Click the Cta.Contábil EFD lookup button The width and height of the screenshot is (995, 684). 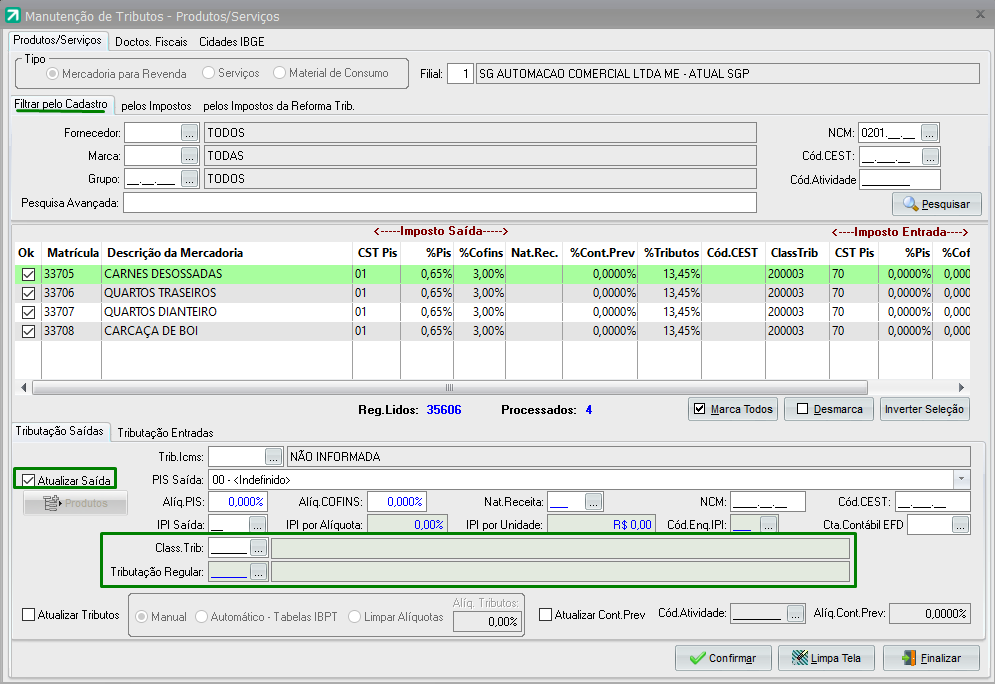tap(960, 524)
